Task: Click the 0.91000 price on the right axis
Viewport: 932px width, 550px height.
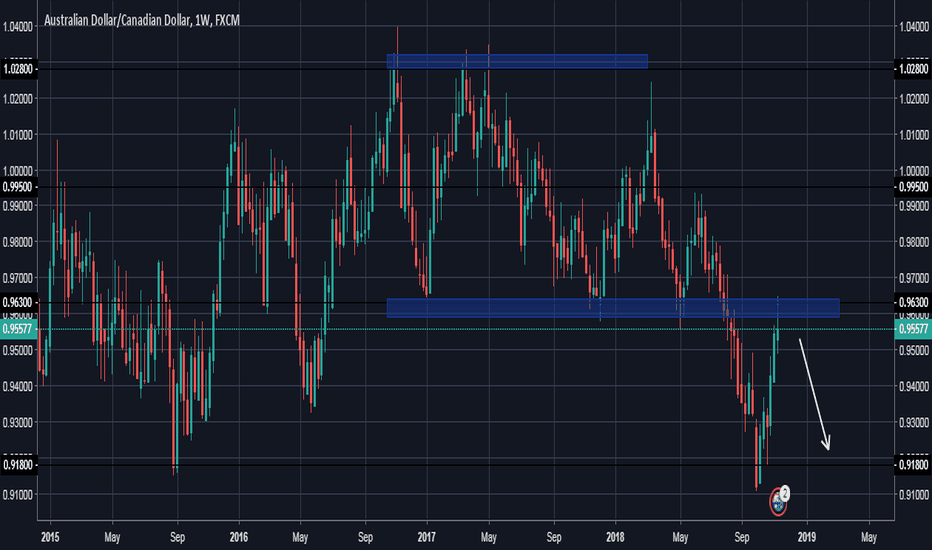Action: (914, 494)
